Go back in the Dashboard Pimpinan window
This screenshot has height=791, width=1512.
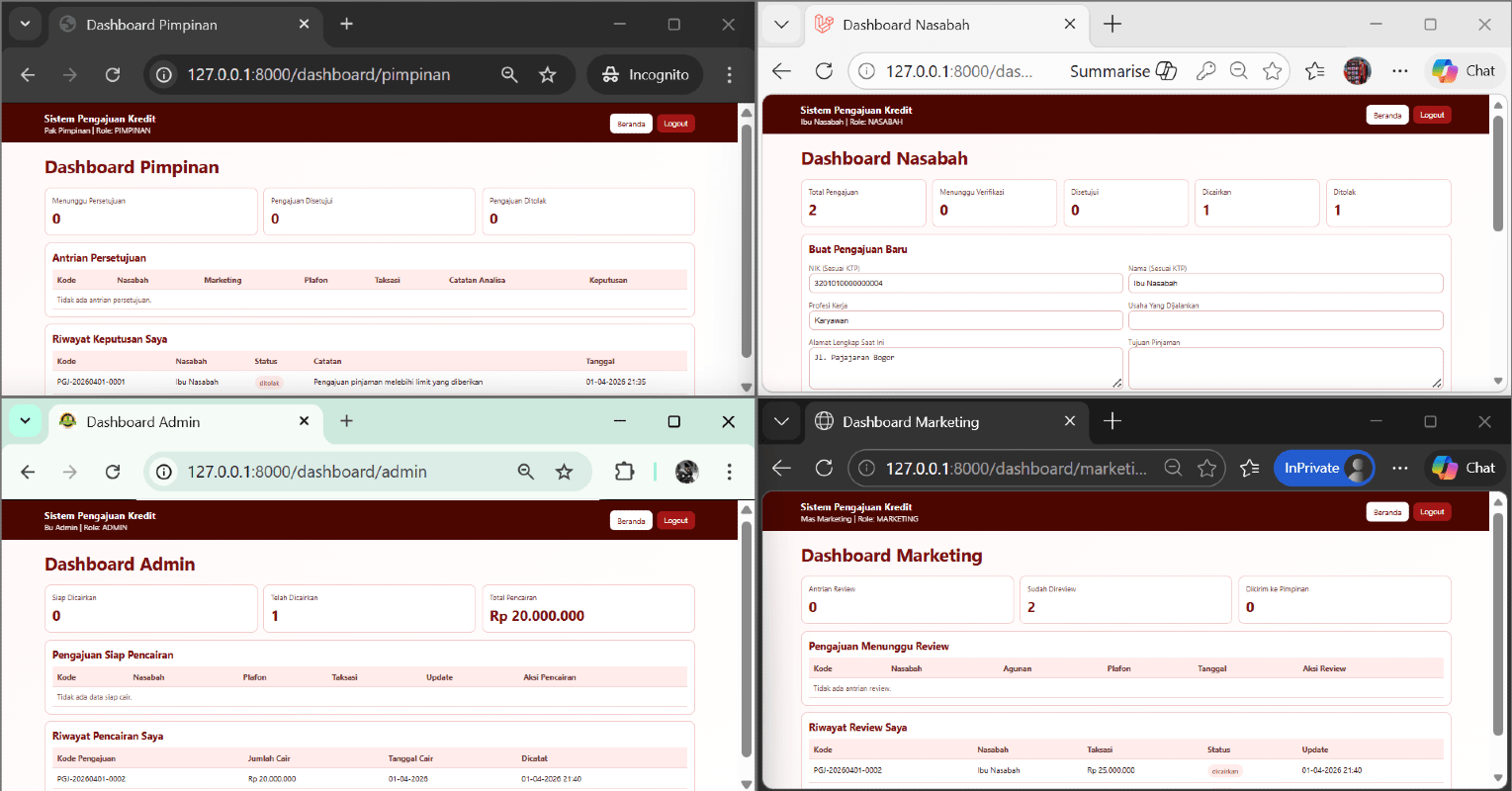(x=28, y=74)
